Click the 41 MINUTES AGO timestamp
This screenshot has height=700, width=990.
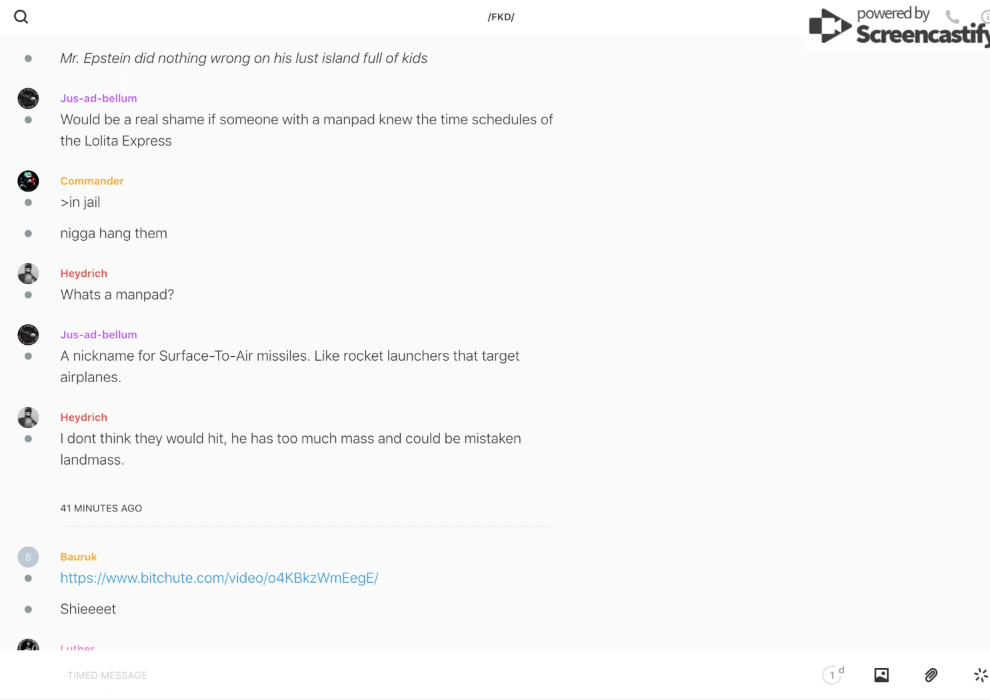pos(101,508)
